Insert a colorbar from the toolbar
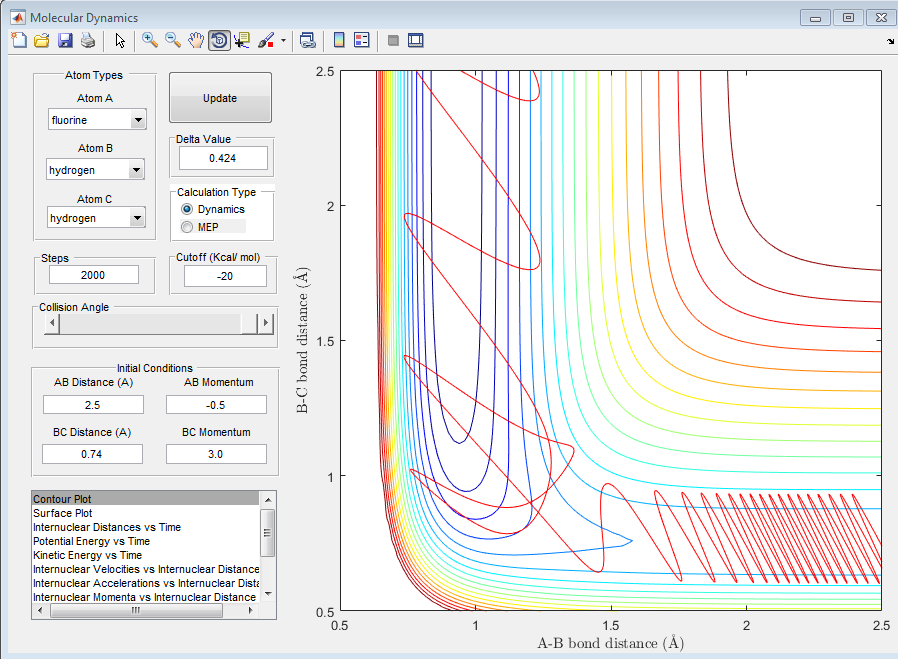This screenshot has width=898, height=659. (x=338, y=40)
